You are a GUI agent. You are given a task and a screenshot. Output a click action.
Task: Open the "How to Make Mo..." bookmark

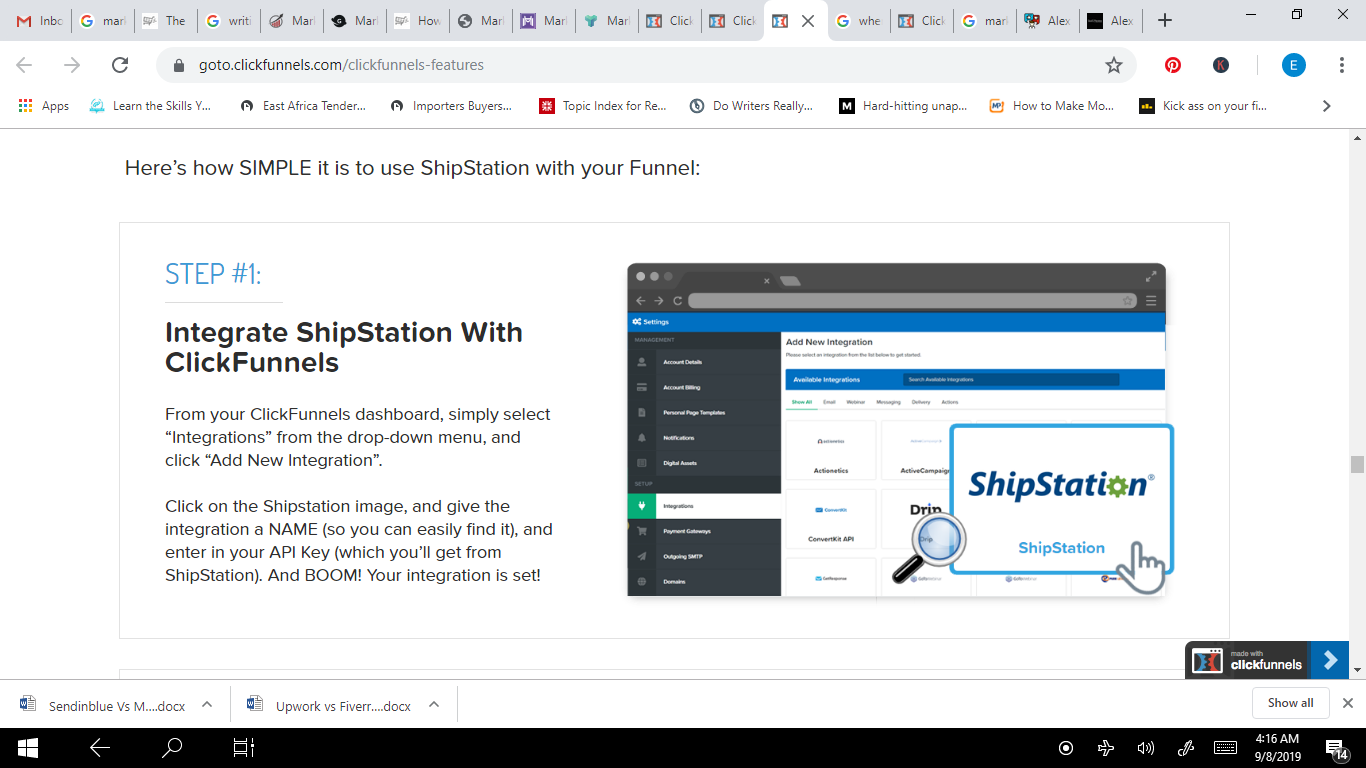(x=1051, y=106)
